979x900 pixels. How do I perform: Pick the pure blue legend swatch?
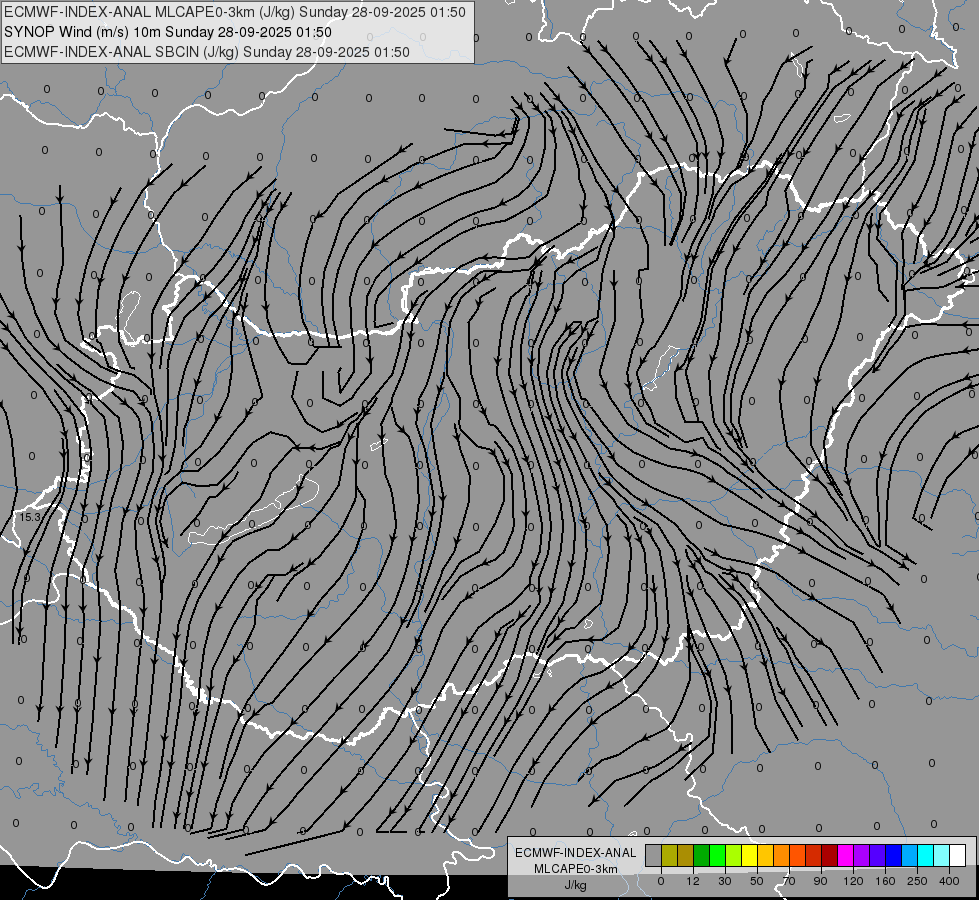click(x=893, y=856)
